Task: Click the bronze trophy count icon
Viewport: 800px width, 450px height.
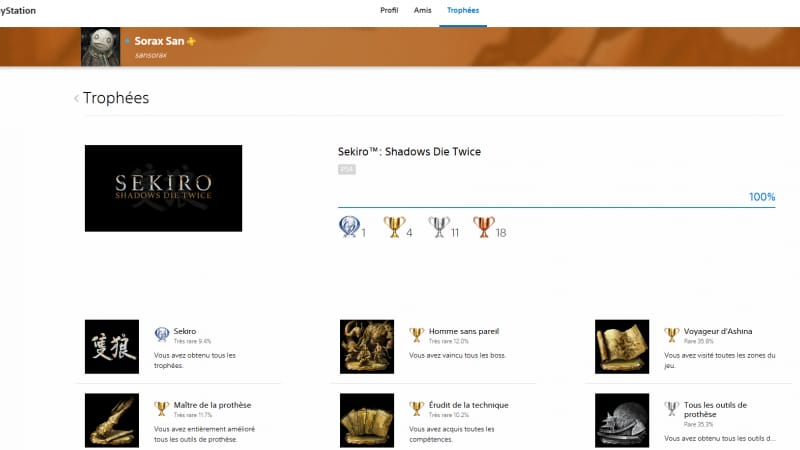Action: point(484,227)
